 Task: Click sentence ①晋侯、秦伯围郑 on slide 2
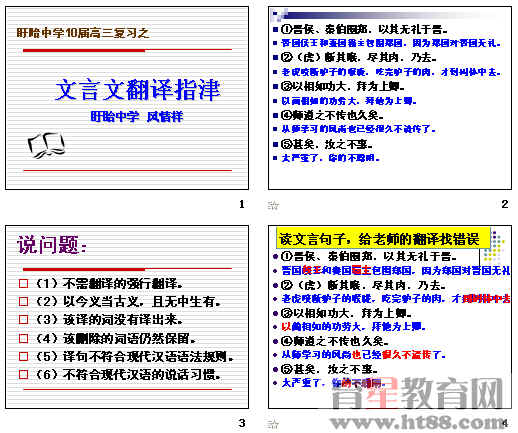(364, 30)
